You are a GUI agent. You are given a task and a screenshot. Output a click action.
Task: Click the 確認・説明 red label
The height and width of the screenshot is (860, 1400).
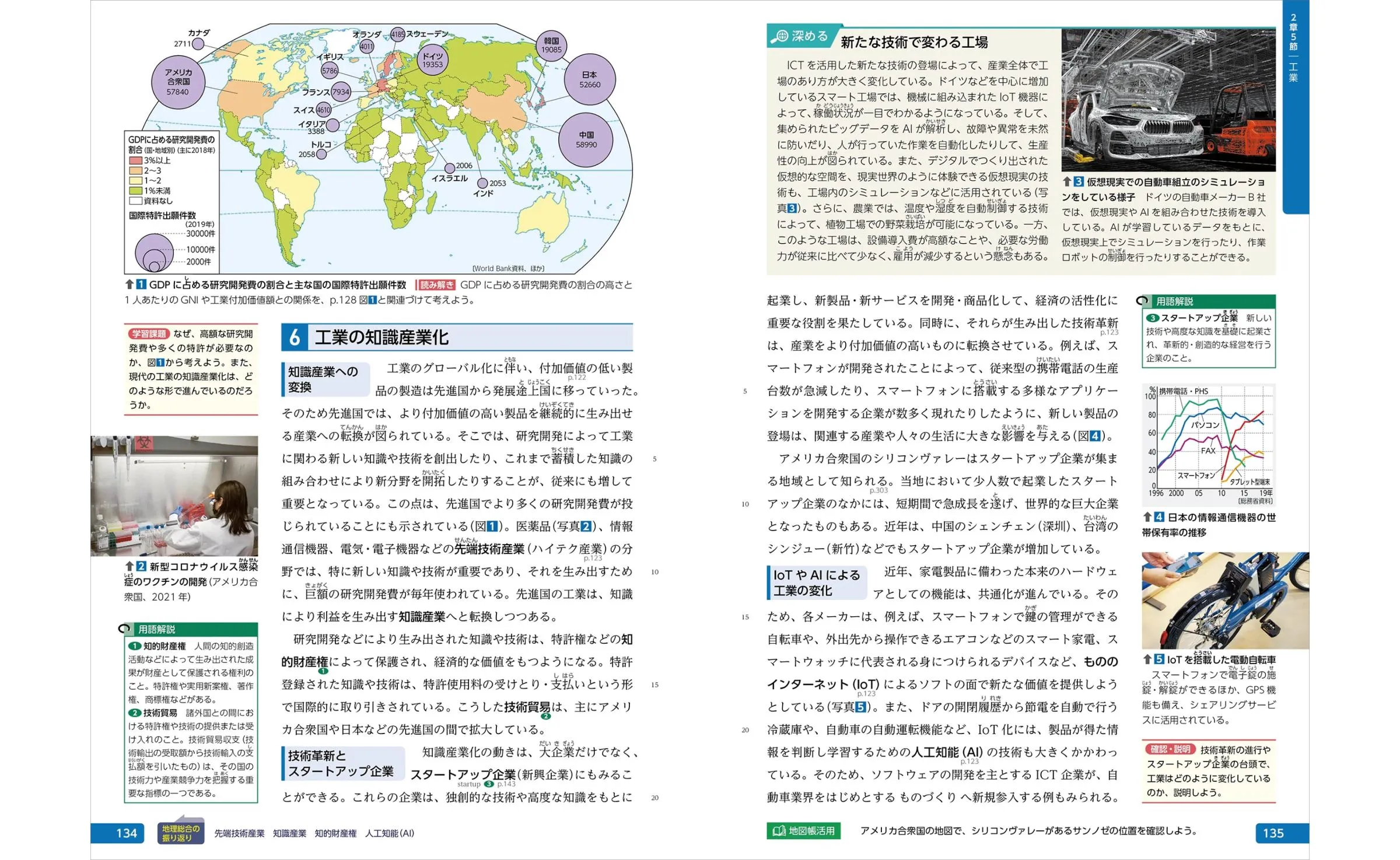click(x=1170, y=749)
